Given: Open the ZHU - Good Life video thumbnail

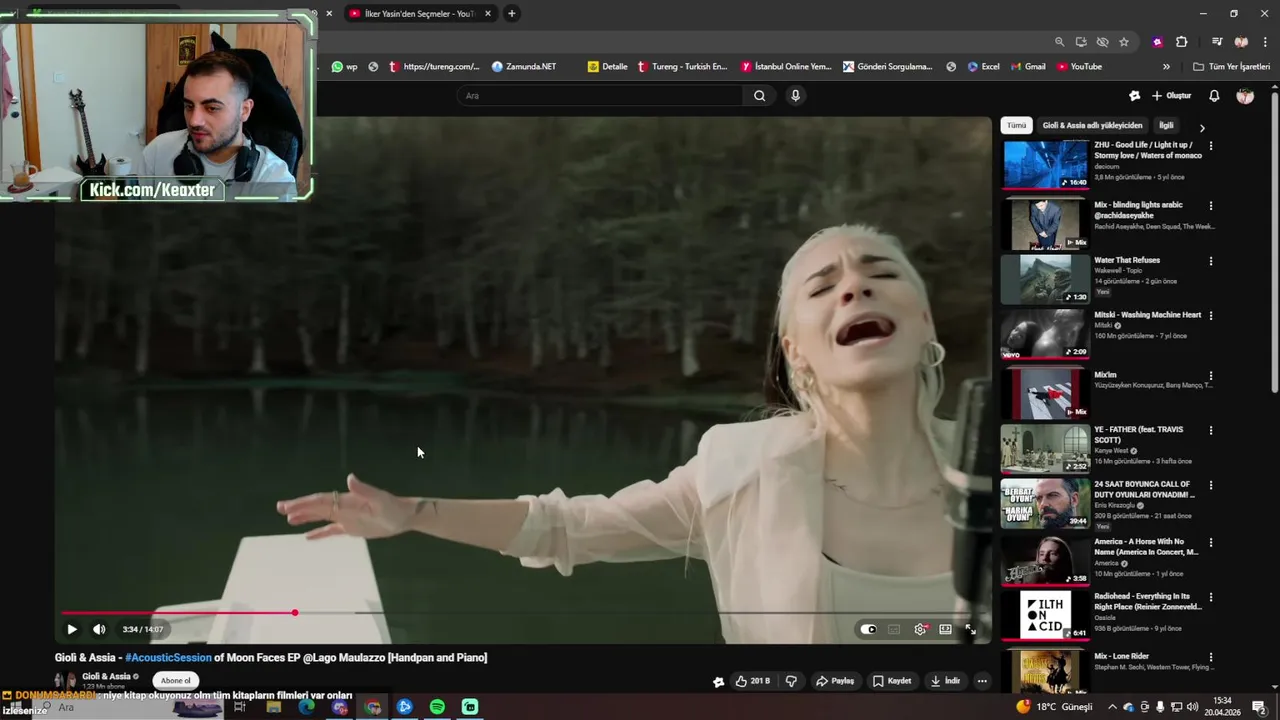Looking at the screenshot, I should click(x=1045, y=164).
